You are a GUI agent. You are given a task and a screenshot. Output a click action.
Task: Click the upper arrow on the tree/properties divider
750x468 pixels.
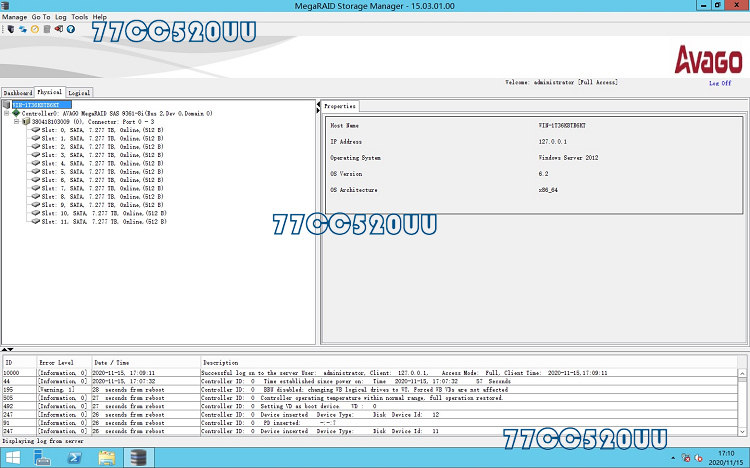click(x=318, y=104)
